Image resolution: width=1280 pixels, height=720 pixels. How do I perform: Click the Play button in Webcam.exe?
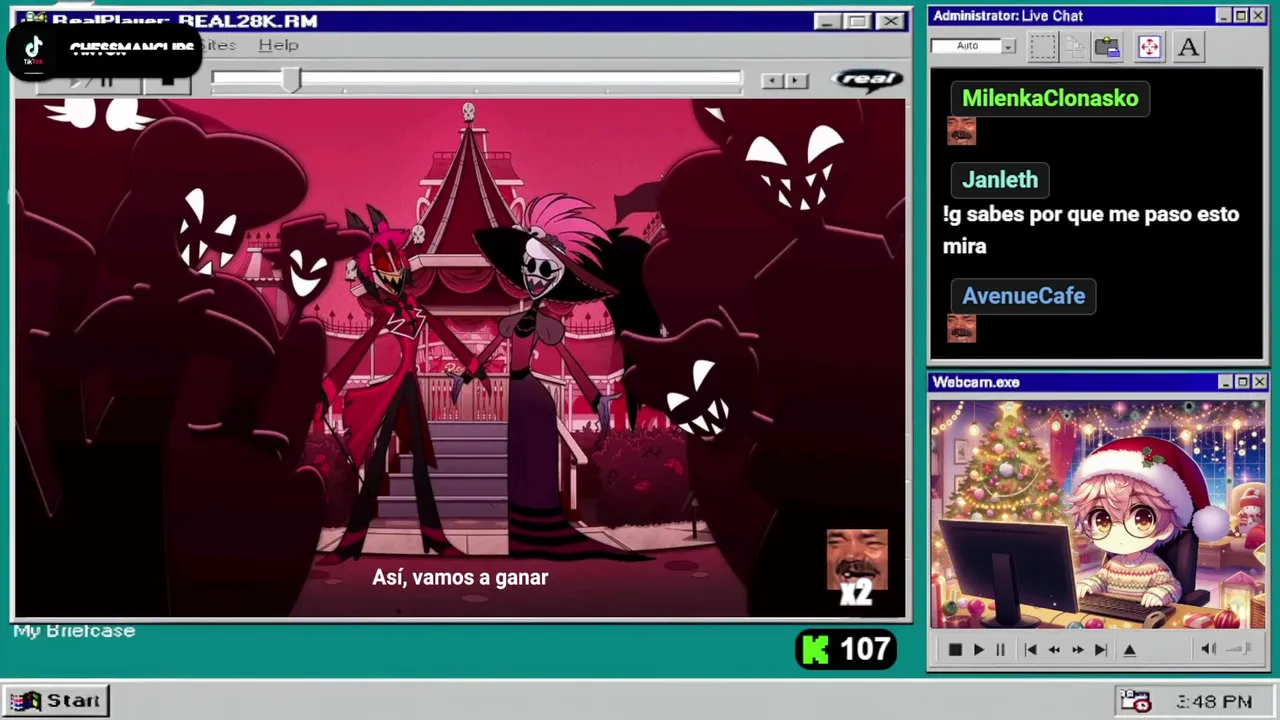point(979,650)
